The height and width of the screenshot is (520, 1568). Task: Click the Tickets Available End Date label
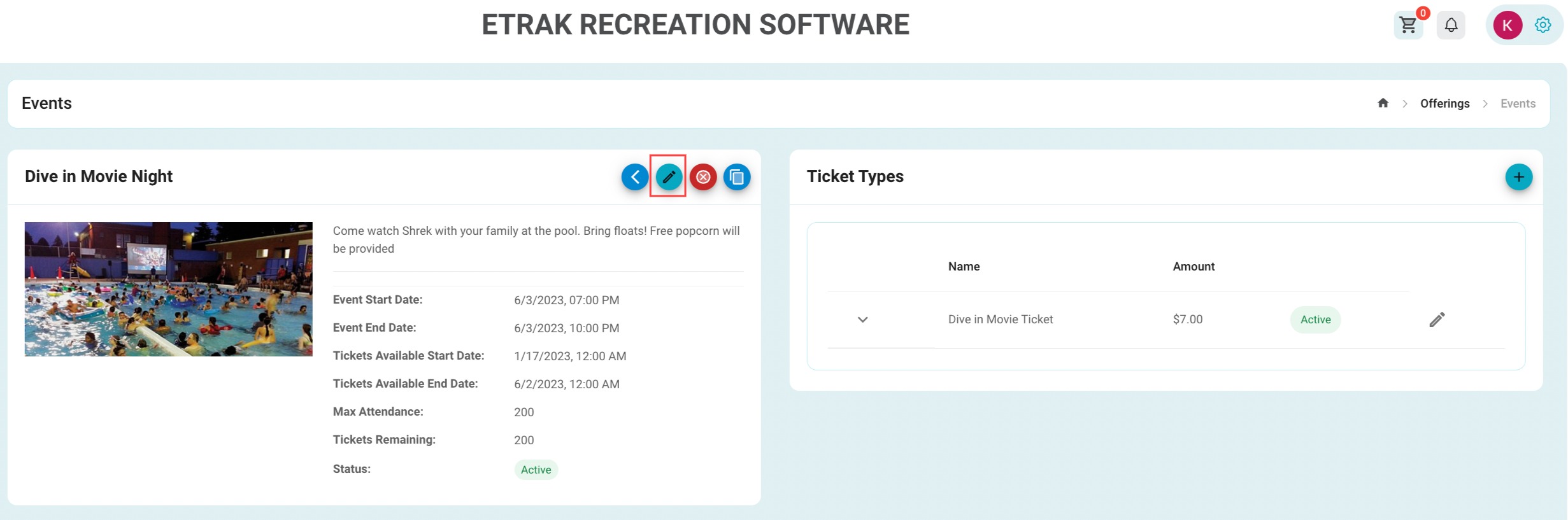(x=405, y=383)
